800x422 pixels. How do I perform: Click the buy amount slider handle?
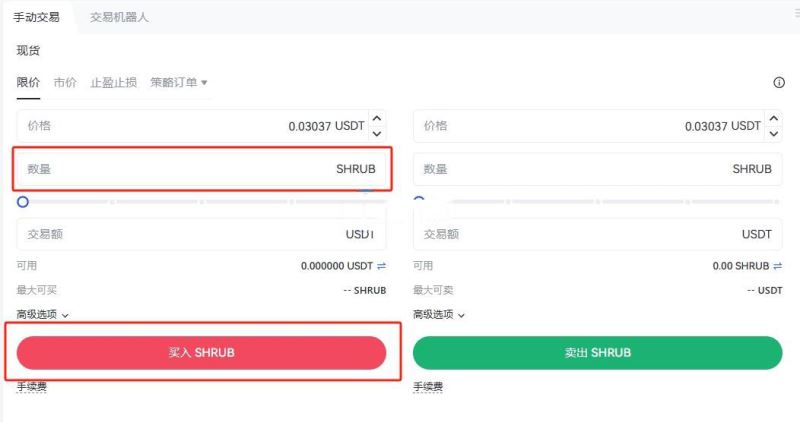click(x=23, y=202)
